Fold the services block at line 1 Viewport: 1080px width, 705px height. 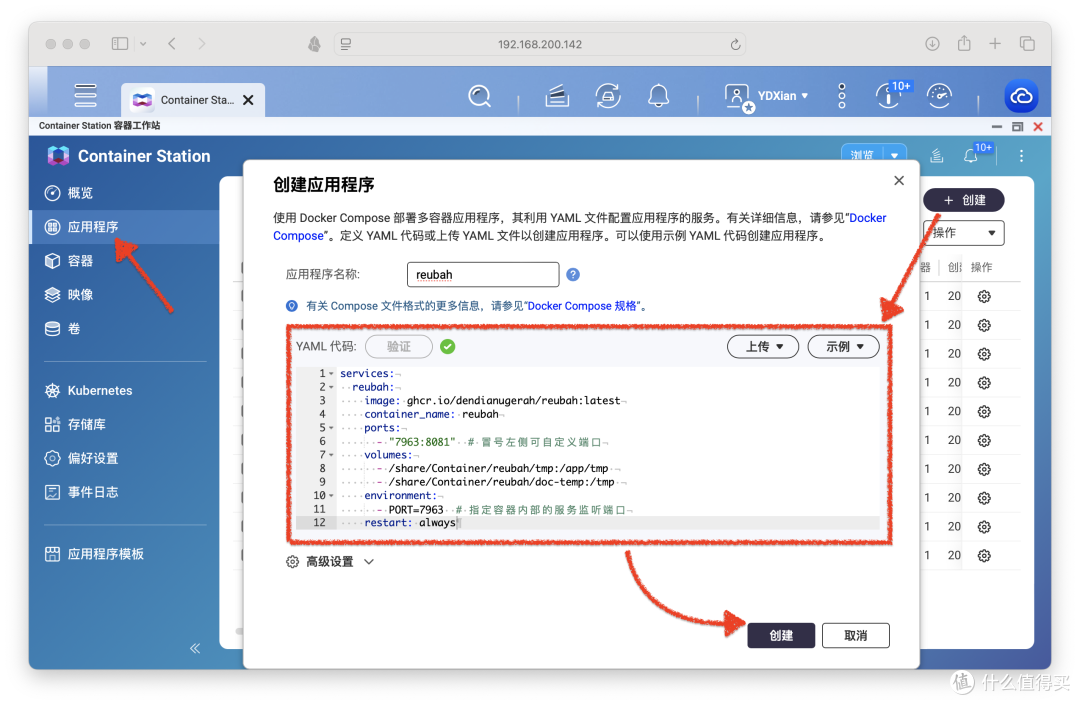click(331, 373)
